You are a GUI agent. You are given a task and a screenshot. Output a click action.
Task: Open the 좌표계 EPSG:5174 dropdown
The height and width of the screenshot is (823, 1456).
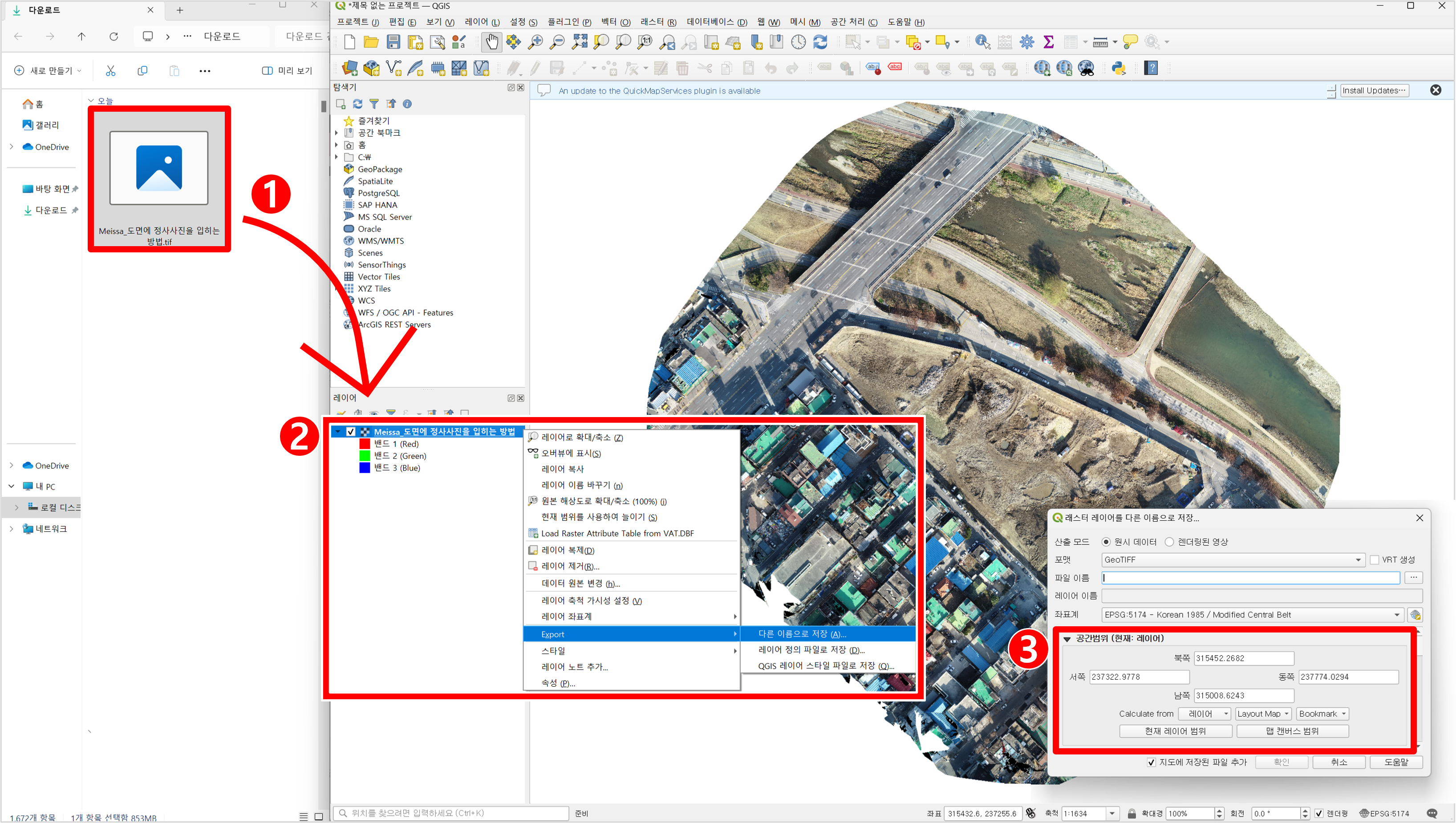click(1253, 615)
